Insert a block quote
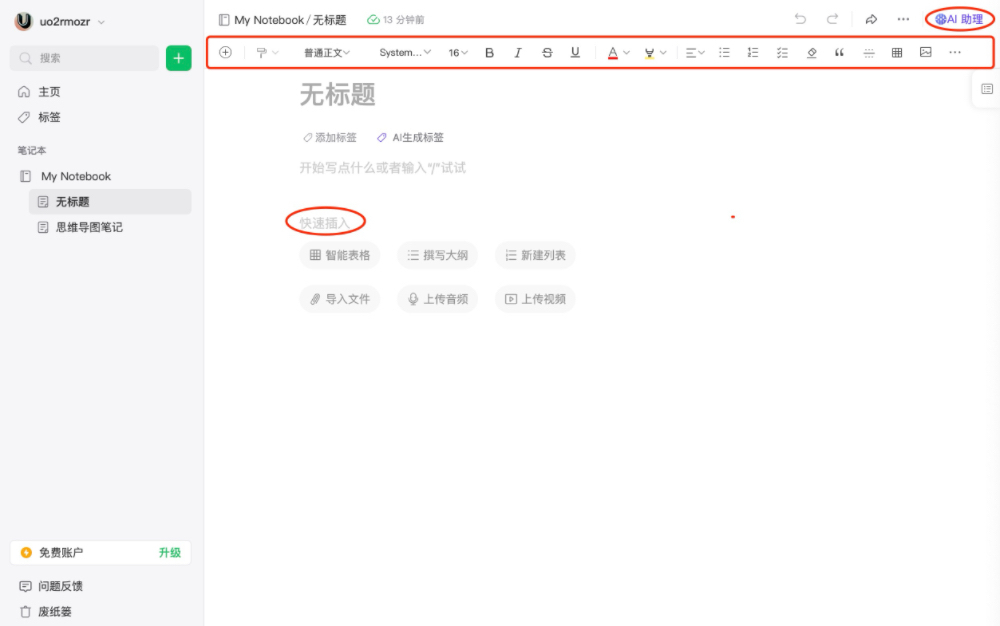The height and width of the screenshot is (626, 1000). pyautogui.click(x=839, y=52)
